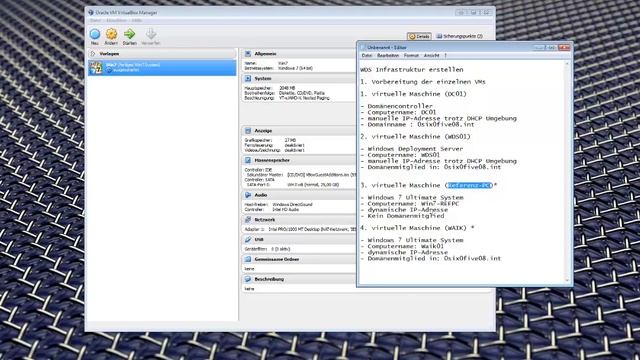Open the Ansicht menu in the Editor
The image size is (640, 360).
[431, 56]
